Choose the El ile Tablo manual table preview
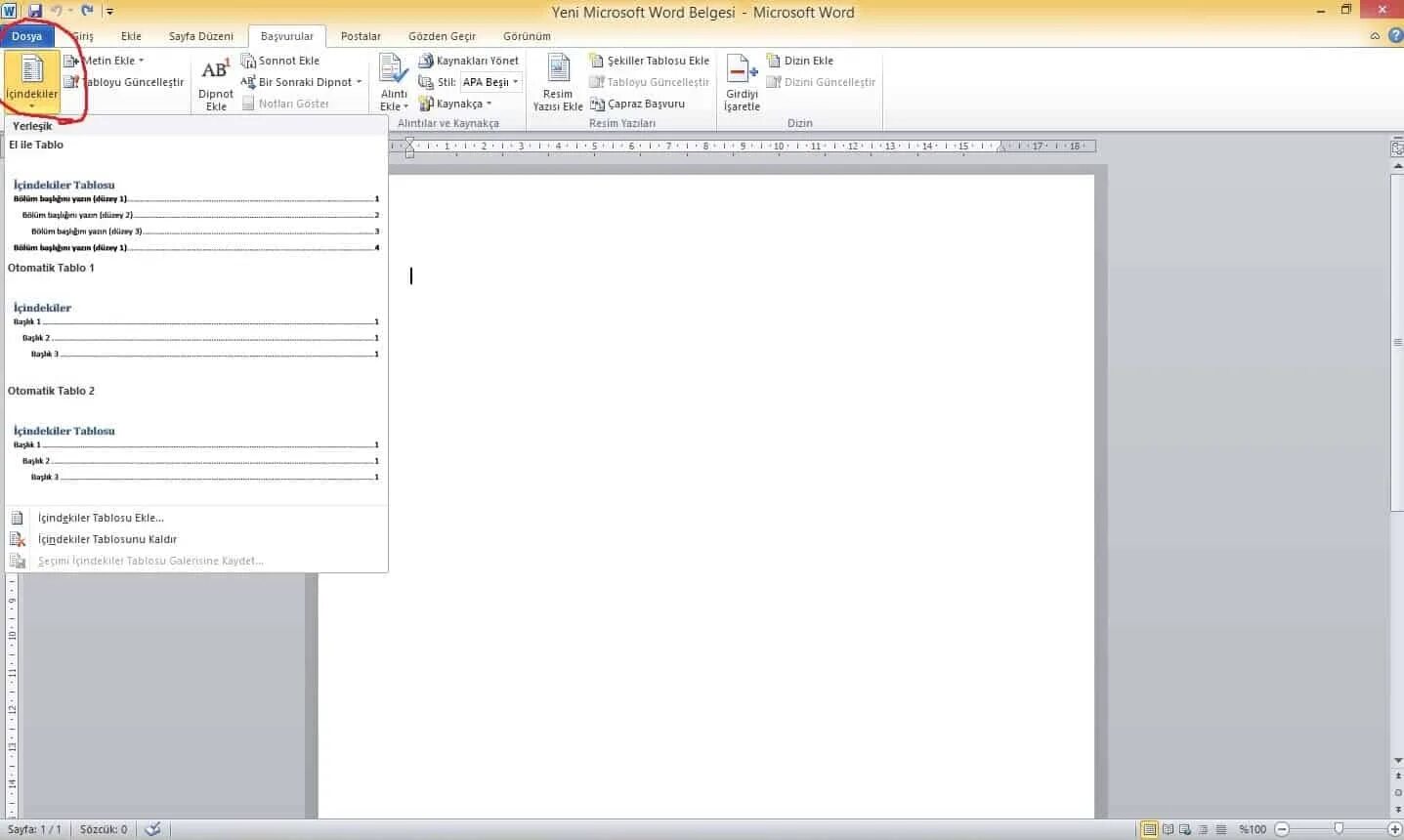The width and height of the screenshot is (1404, 840). pyautogui.click(x=195, y=197)
